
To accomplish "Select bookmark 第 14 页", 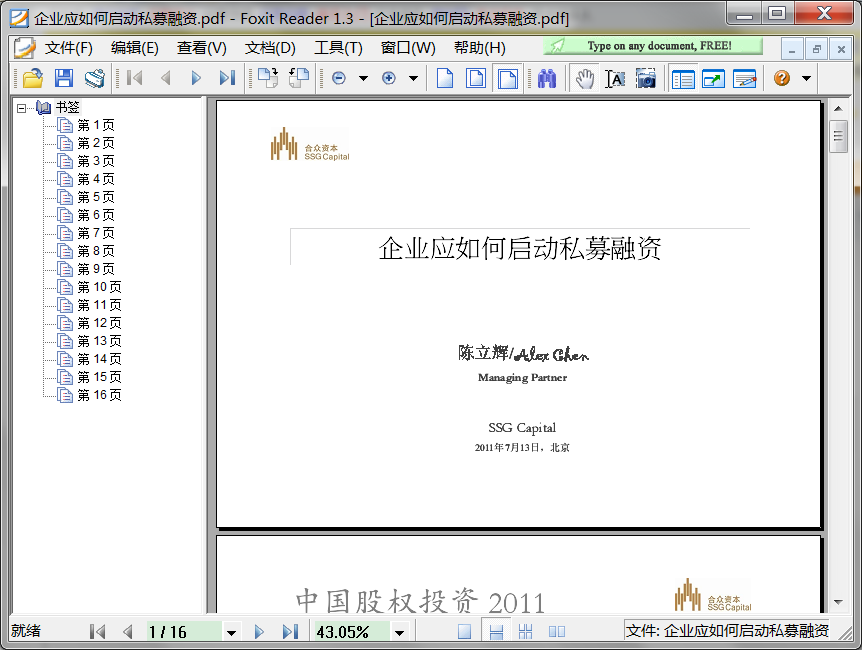I will point(99,359).
